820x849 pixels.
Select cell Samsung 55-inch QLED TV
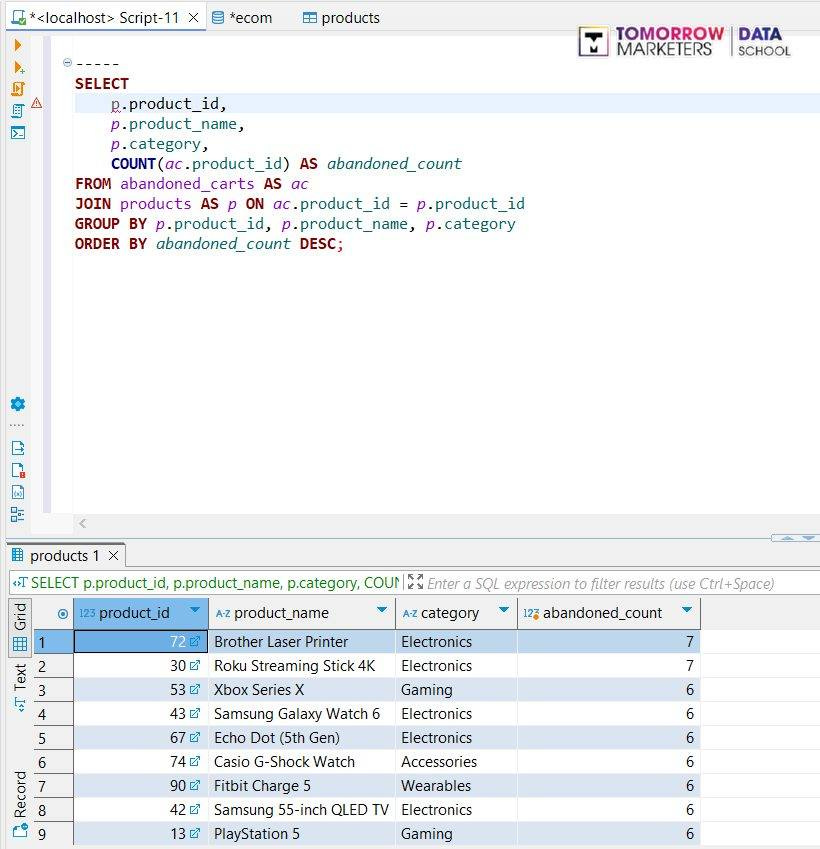click(302, 809)
